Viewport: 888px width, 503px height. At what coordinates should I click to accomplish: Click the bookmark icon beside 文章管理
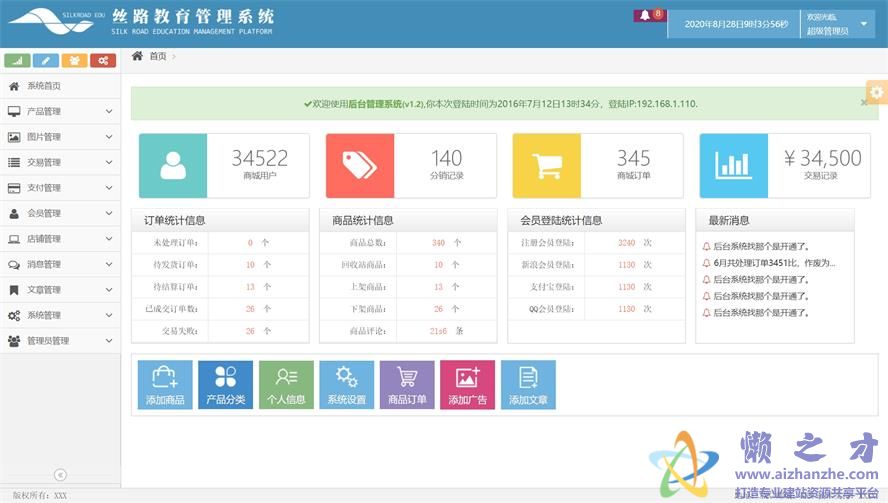pos(14,290)
